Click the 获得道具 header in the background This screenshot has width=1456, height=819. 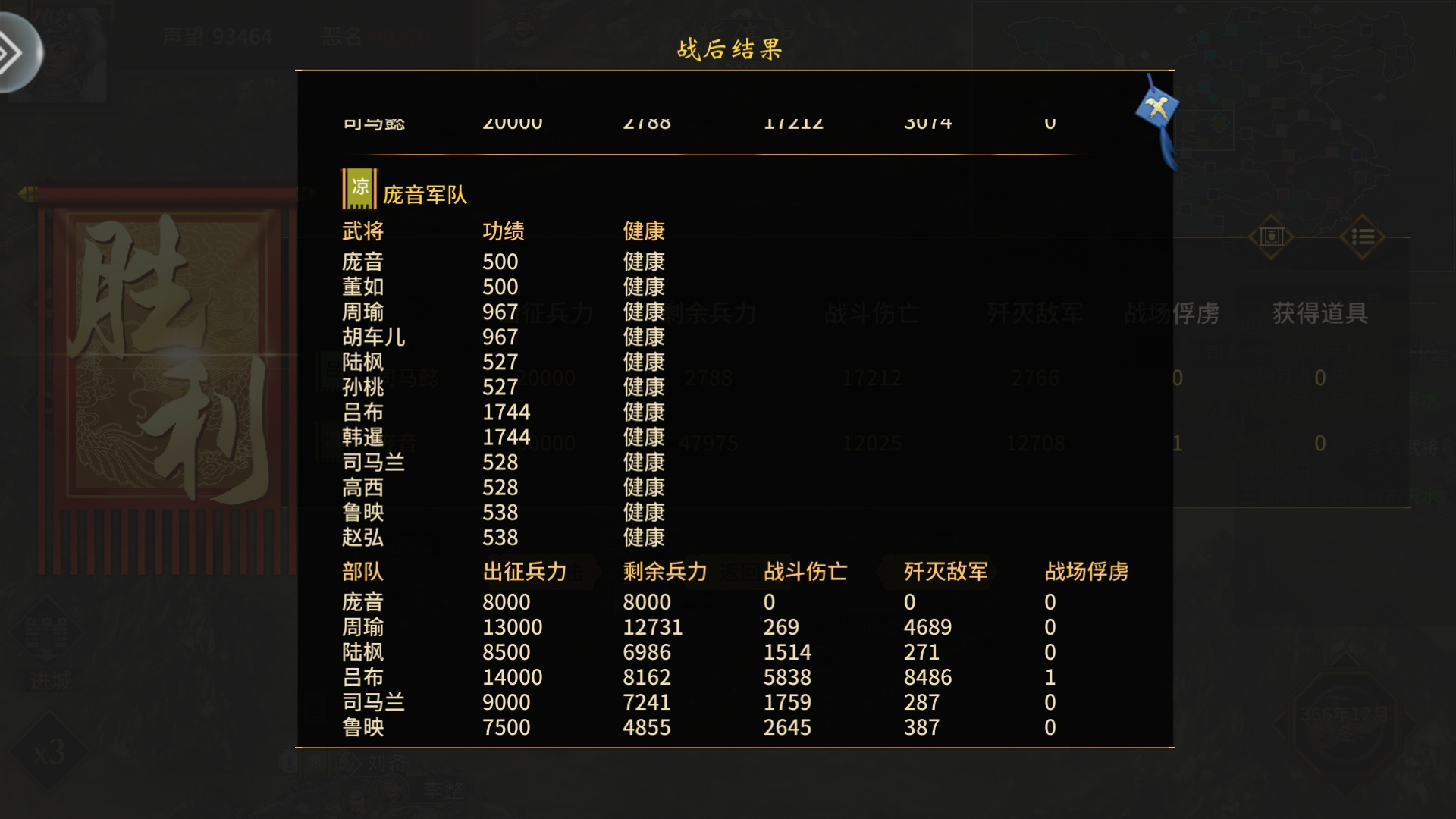click(x=1320, y=313)
